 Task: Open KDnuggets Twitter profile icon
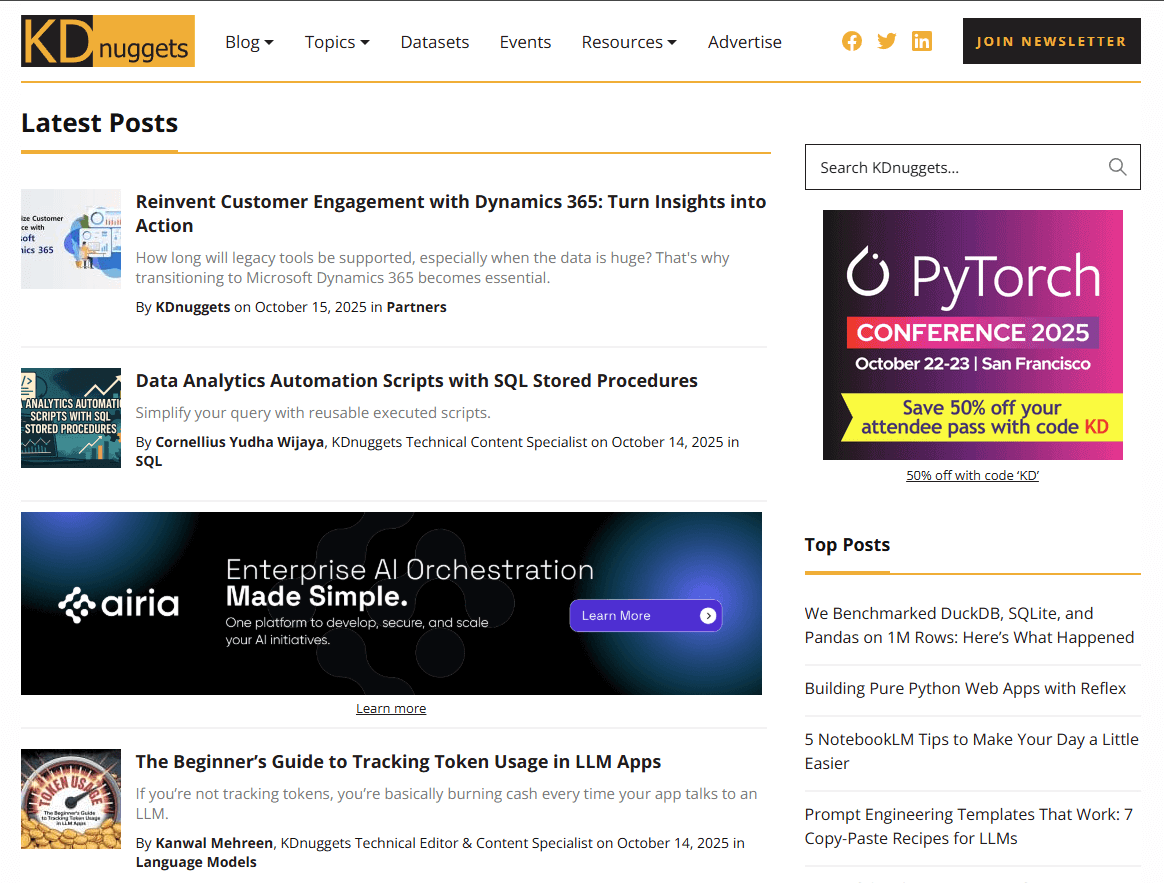coord(887,41)
